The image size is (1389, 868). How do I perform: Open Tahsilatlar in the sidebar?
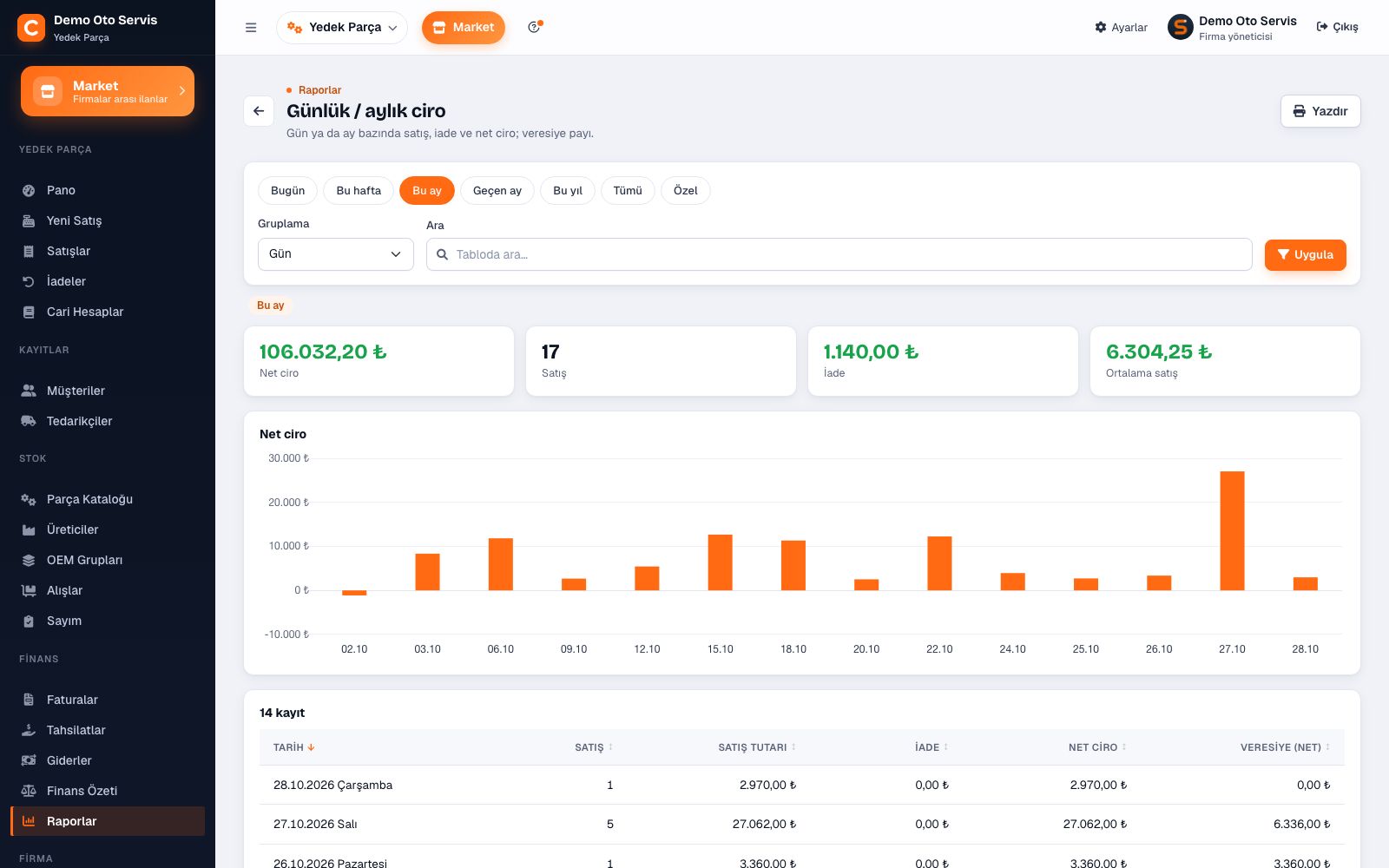pos(108,730)
